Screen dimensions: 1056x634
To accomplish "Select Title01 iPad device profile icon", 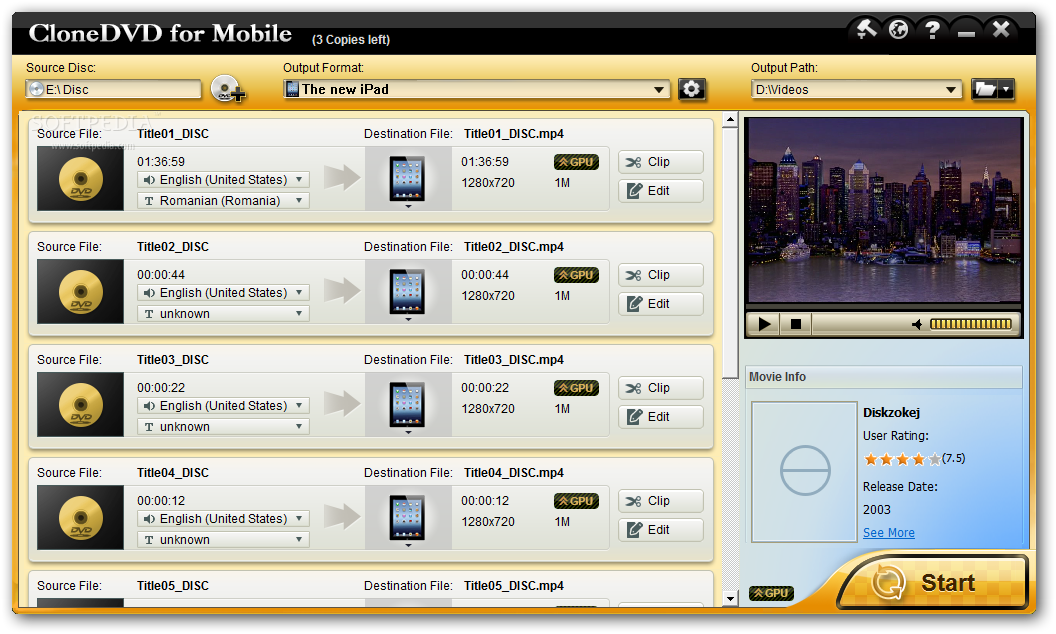I will point(407,179).
